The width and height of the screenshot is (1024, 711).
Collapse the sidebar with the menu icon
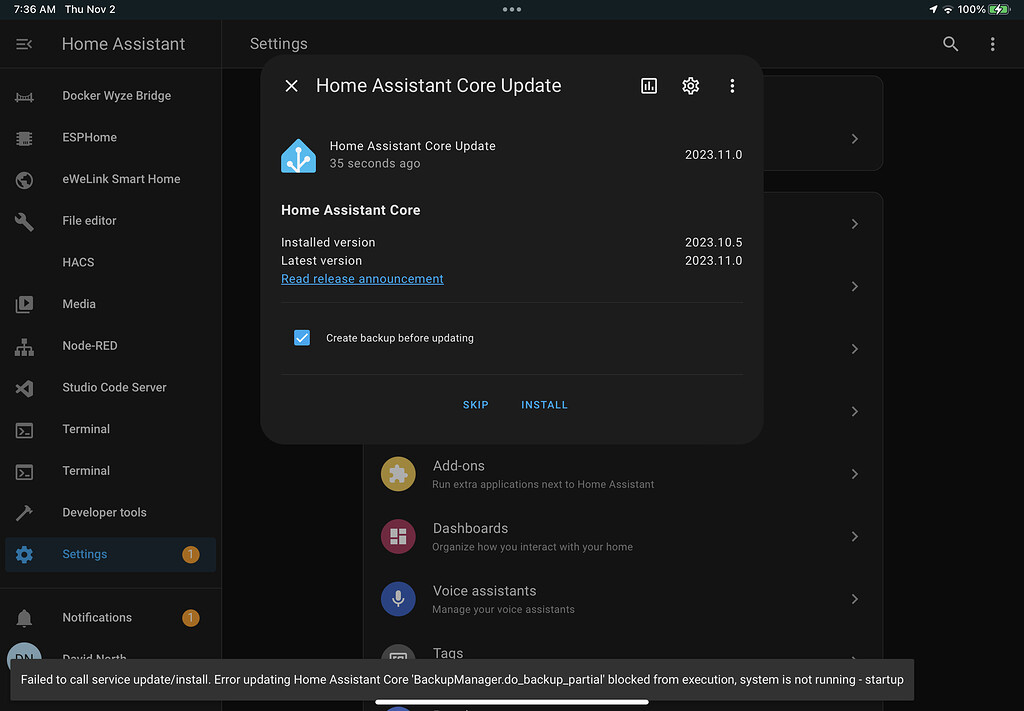[x=24, y=44]
